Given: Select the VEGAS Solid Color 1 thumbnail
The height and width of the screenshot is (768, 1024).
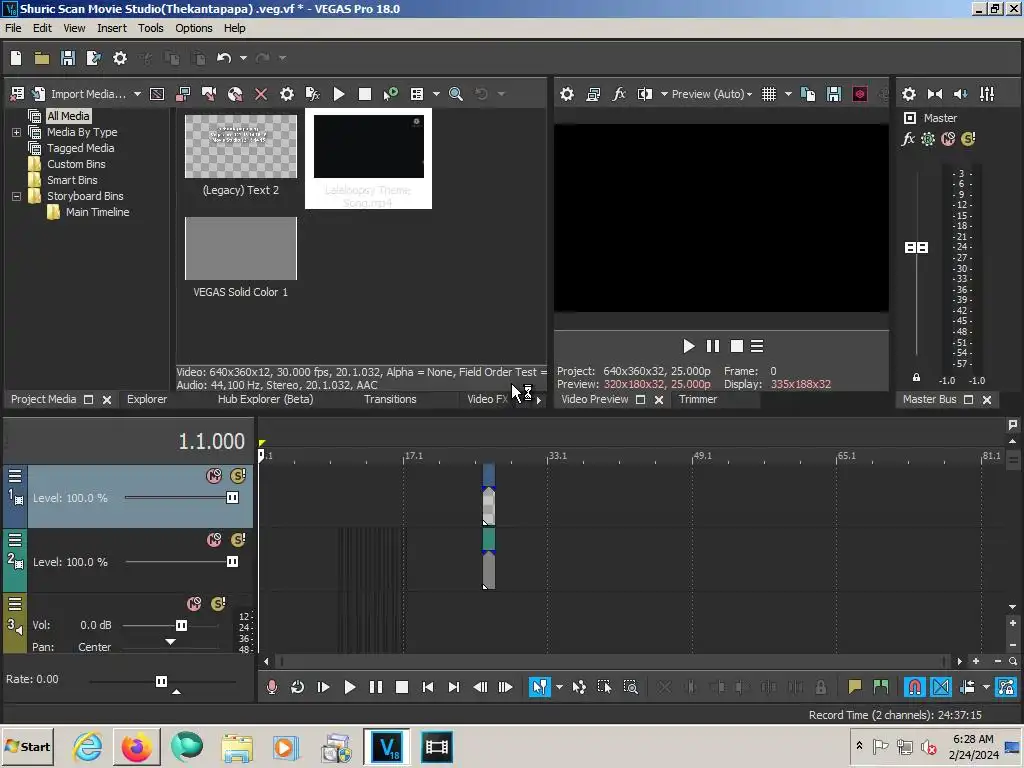Looking at the screenshot, I should [x=241, y=248].
